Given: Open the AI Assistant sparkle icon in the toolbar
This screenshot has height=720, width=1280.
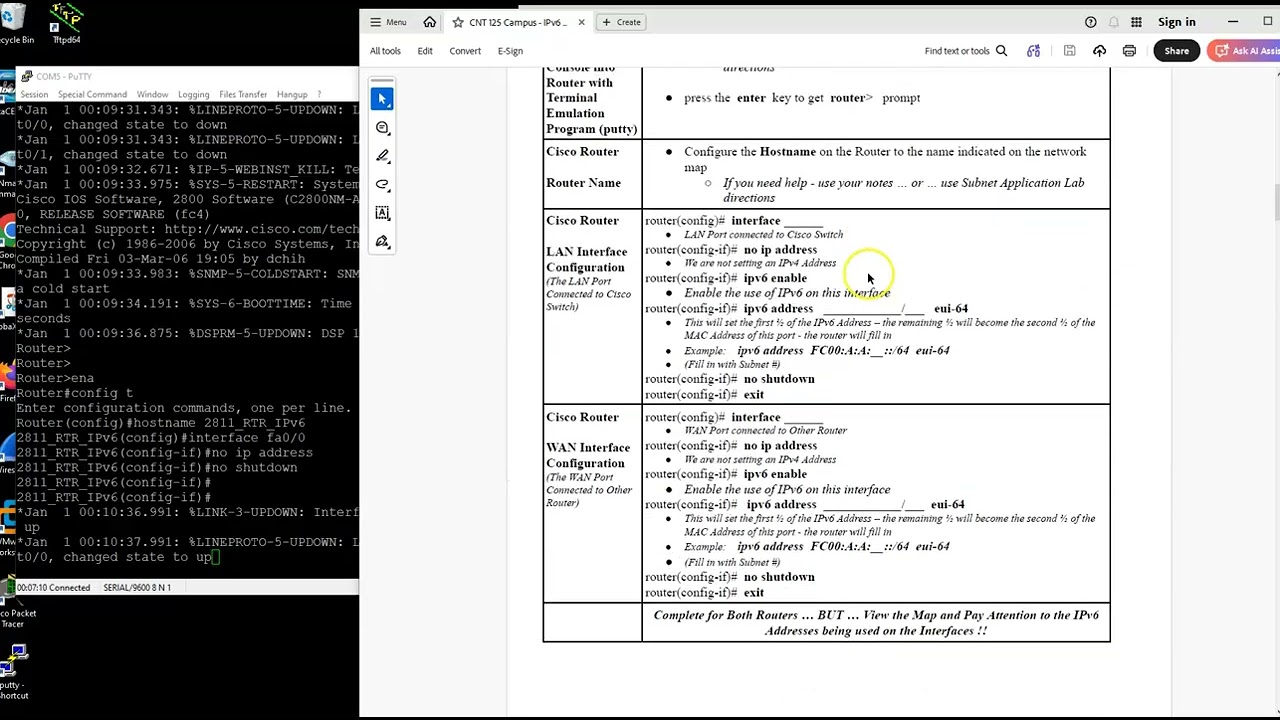Looking at the screenshot, I should click(1033, 51).
